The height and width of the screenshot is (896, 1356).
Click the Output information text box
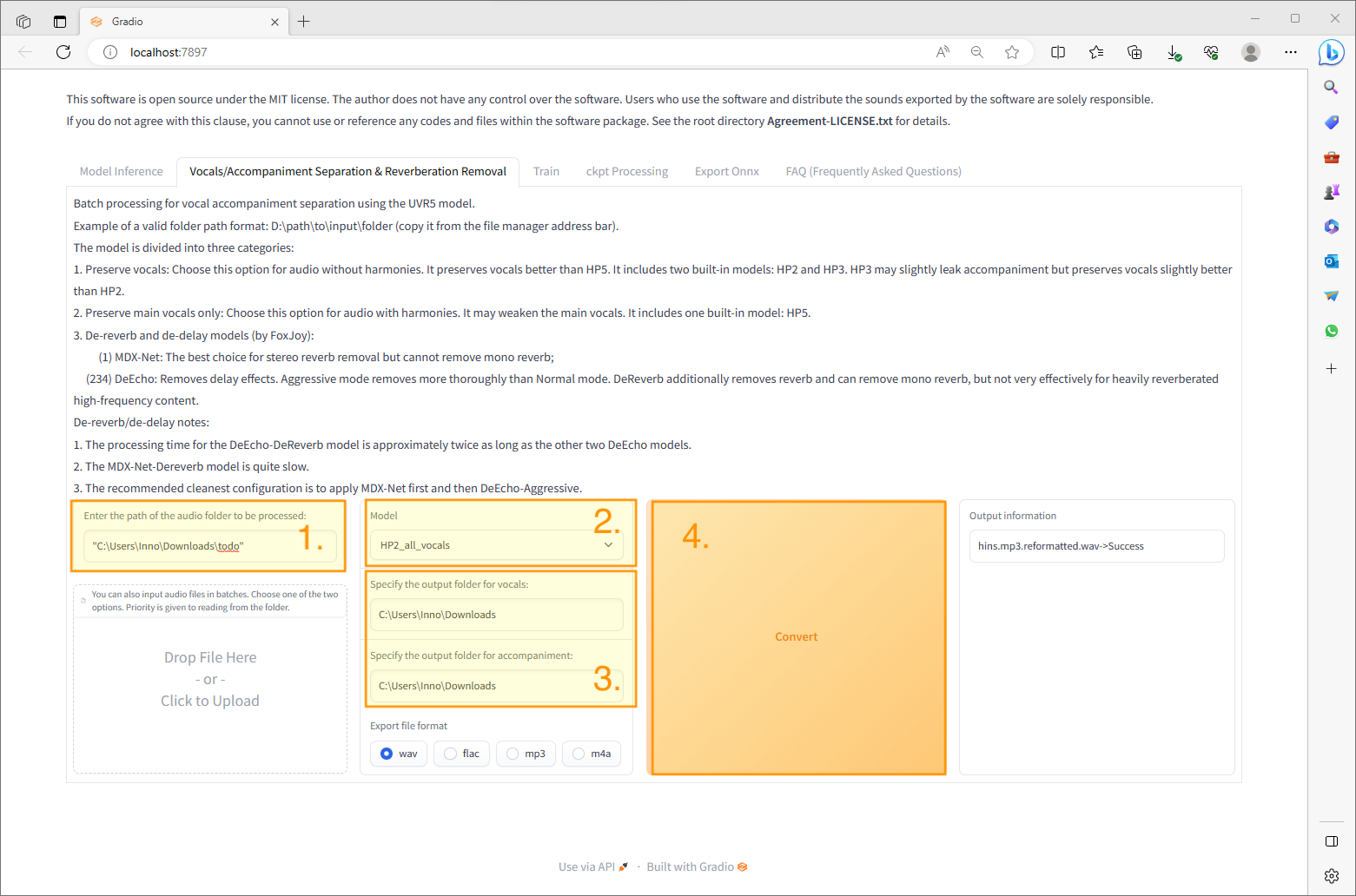(x=1096, y=546)
